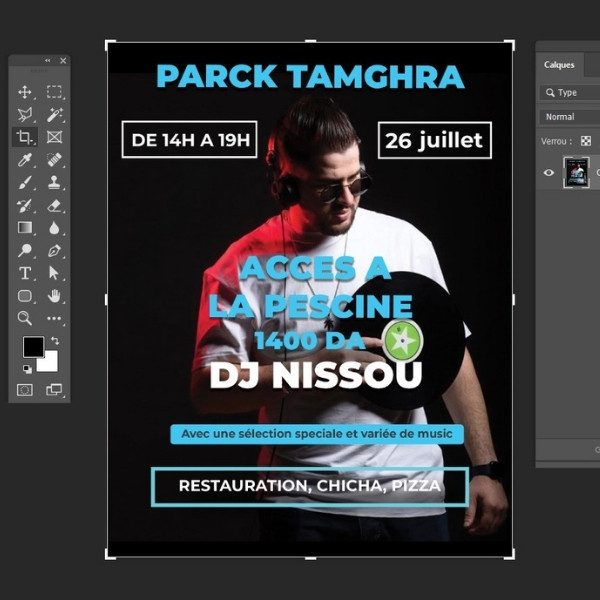Image resolution: width=600 pixels, height=600 pixels.
Task: Toggle lock transparent pixels next to Verrou
Action: (586, 141)
